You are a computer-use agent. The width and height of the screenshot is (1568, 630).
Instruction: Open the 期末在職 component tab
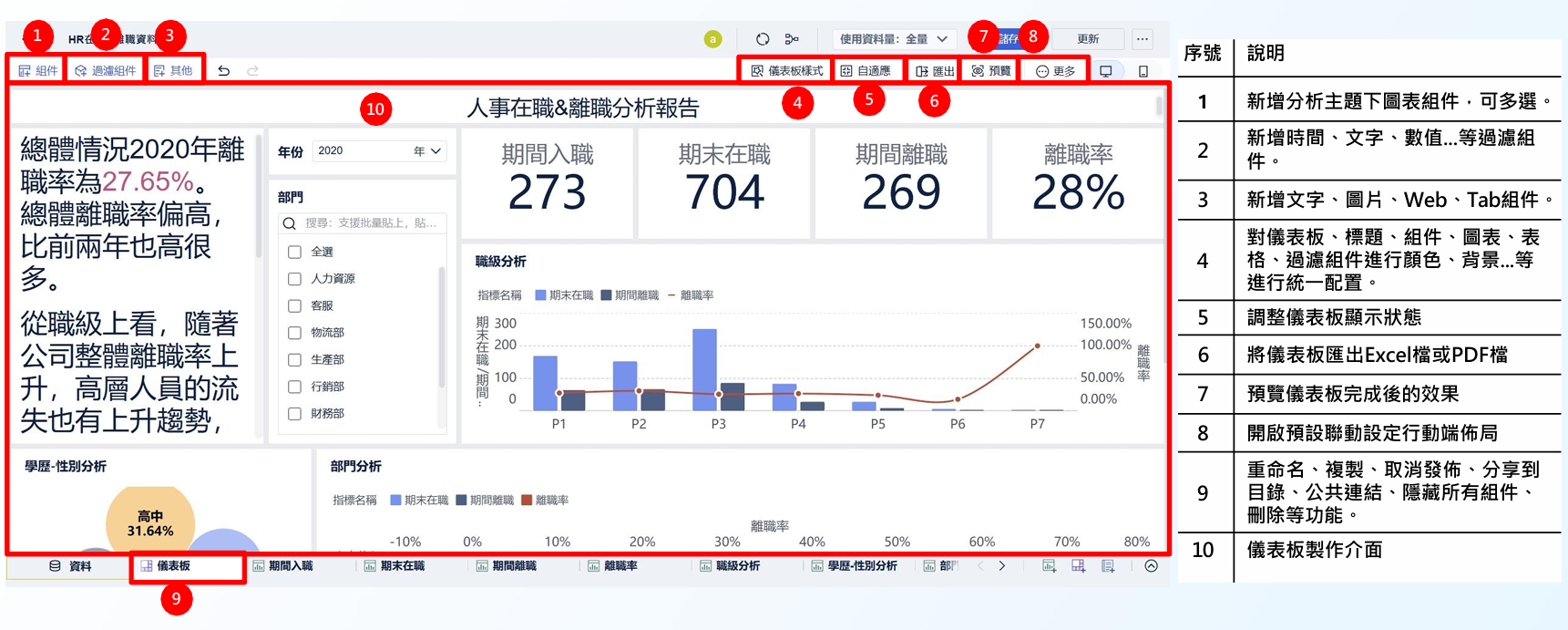(395, 566)
